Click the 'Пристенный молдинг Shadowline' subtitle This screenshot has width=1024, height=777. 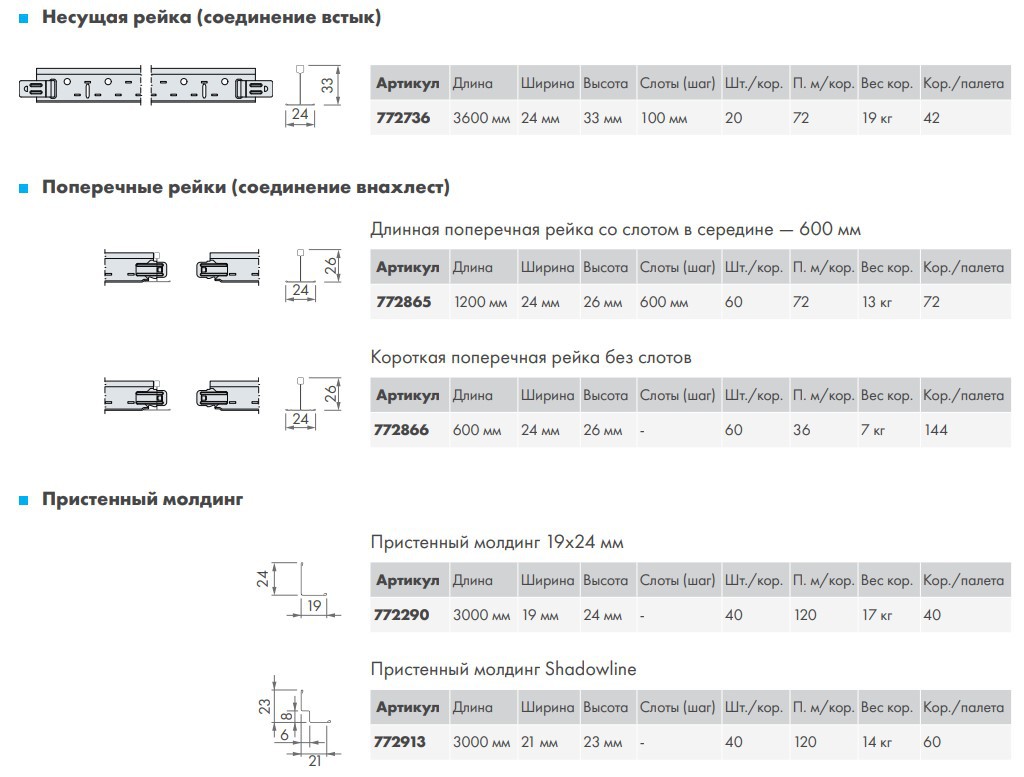(503, 668)
